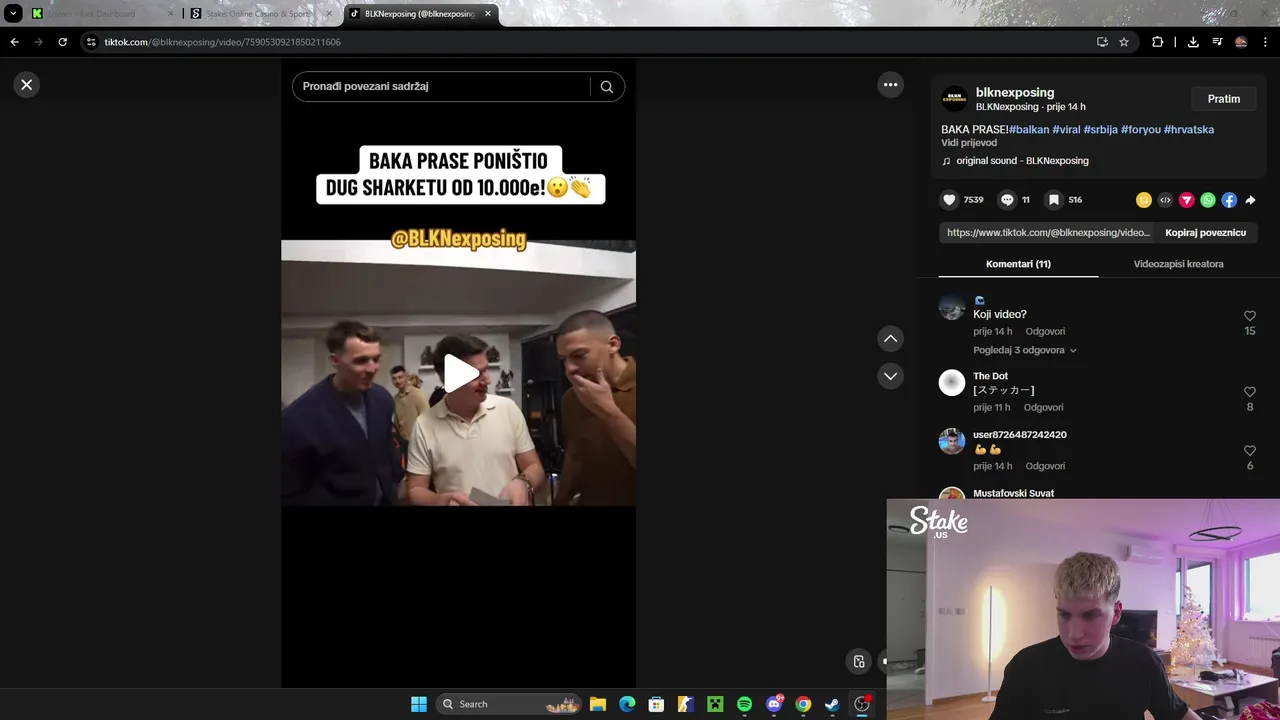Switch to the Komentari (11) tab
The image size is (1280, 720).
coord(1018,264)
